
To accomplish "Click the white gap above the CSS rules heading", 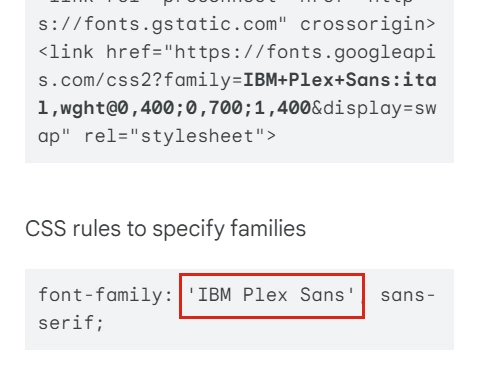I will (x=239, y=188).
